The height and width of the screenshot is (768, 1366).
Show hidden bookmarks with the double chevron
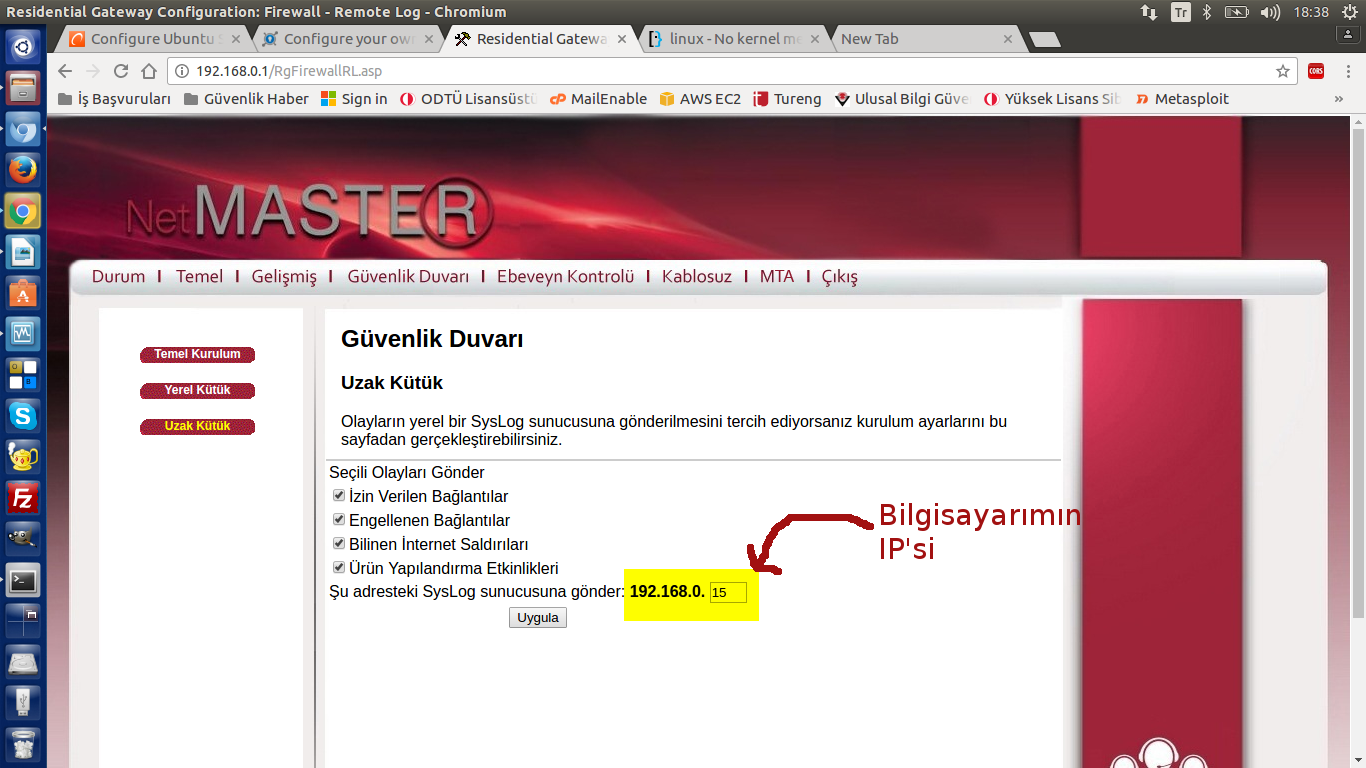point(1339,99)
